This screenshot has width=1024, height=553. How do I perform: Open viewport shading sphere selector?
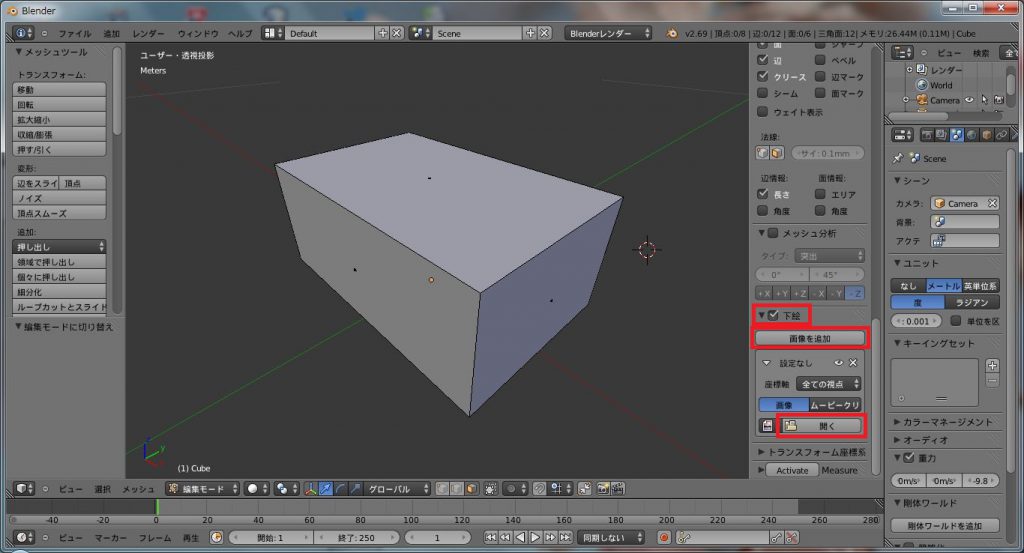point(255,488)
